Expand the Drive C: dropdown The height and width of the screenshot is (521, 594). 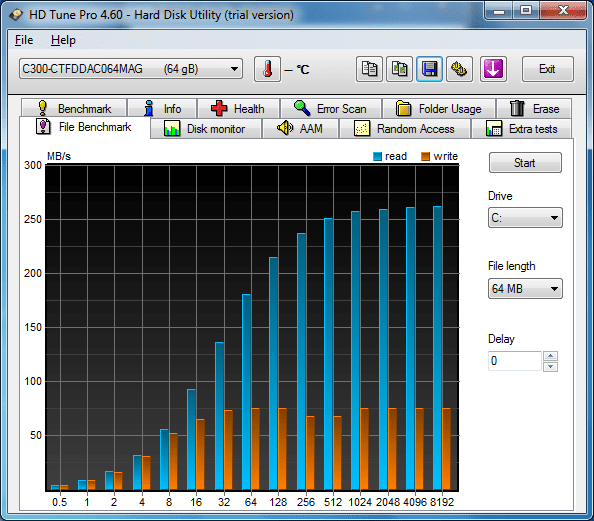click(525, 218)
